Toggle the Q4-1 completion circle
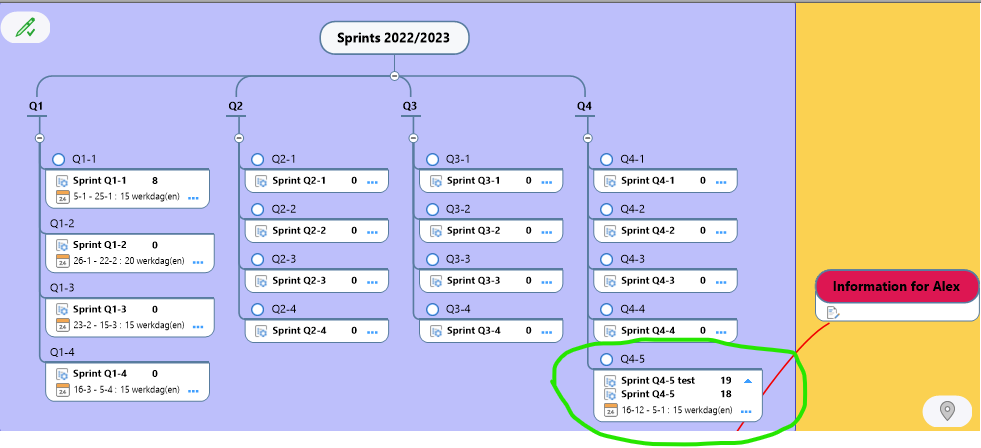The height and width of the screenshot is (448, 981). [606, 160]
